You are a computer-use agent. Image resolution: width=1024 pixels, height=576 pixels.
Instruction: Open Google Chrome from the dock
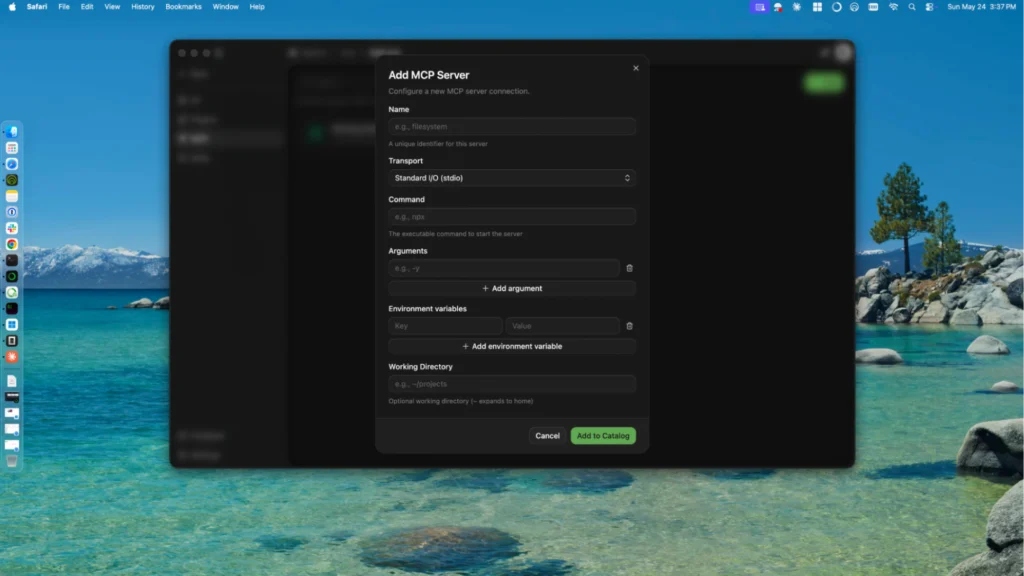click(x=12, y=244)
